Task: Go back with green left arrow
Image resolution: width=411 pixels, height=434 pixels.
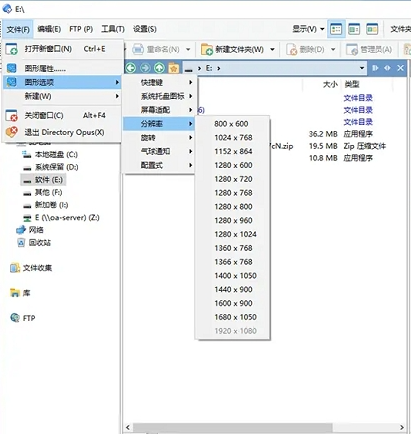Action: click(x=131, y=68)
